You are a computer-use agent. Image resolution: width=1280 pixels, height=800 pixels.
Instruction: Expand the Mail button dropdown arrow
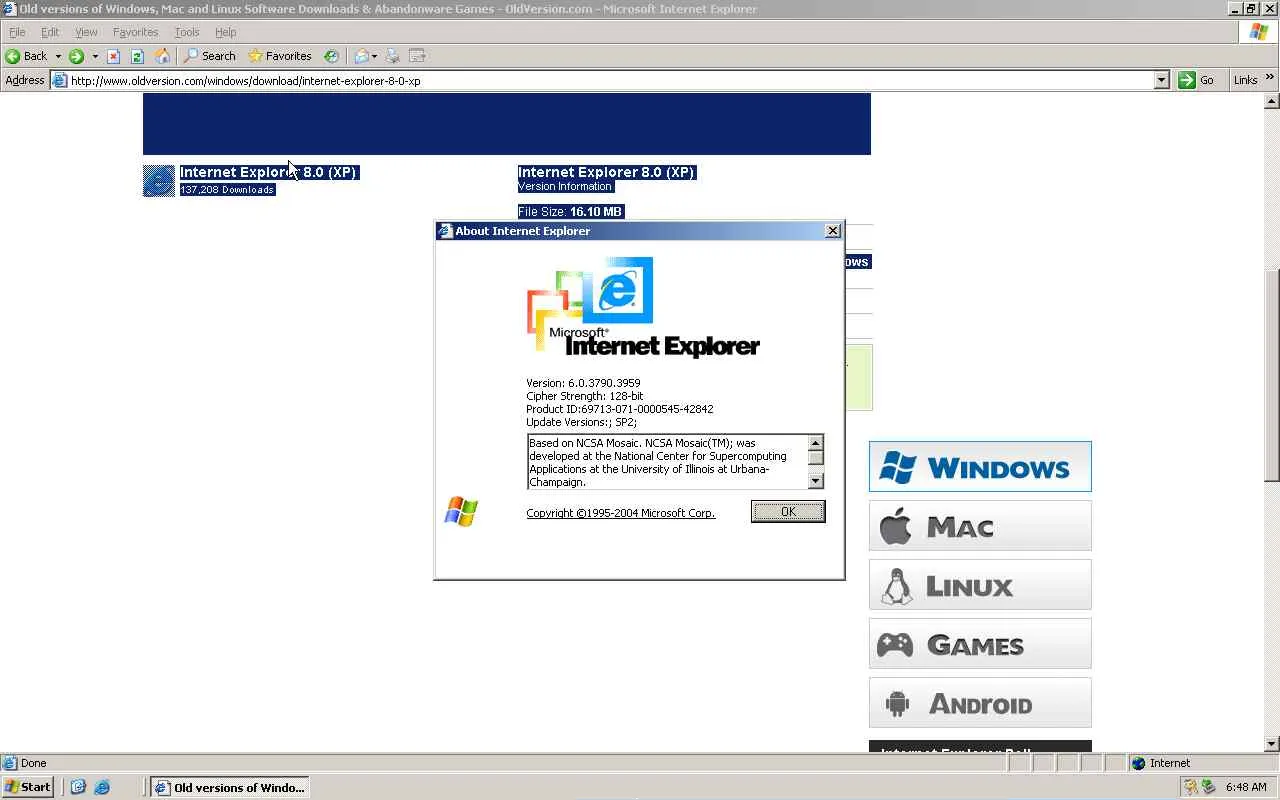pos(374,56)
